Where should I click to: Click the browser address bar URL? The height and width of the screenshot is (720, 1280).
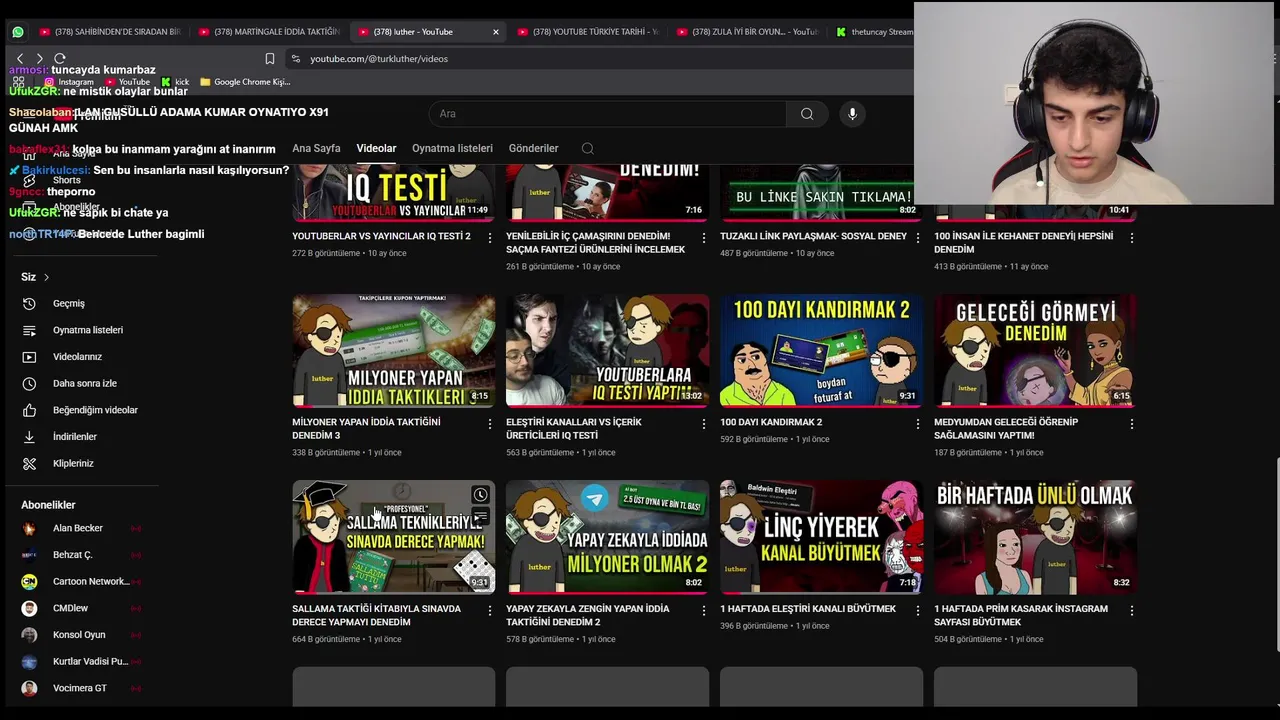(x=379, y=59)
